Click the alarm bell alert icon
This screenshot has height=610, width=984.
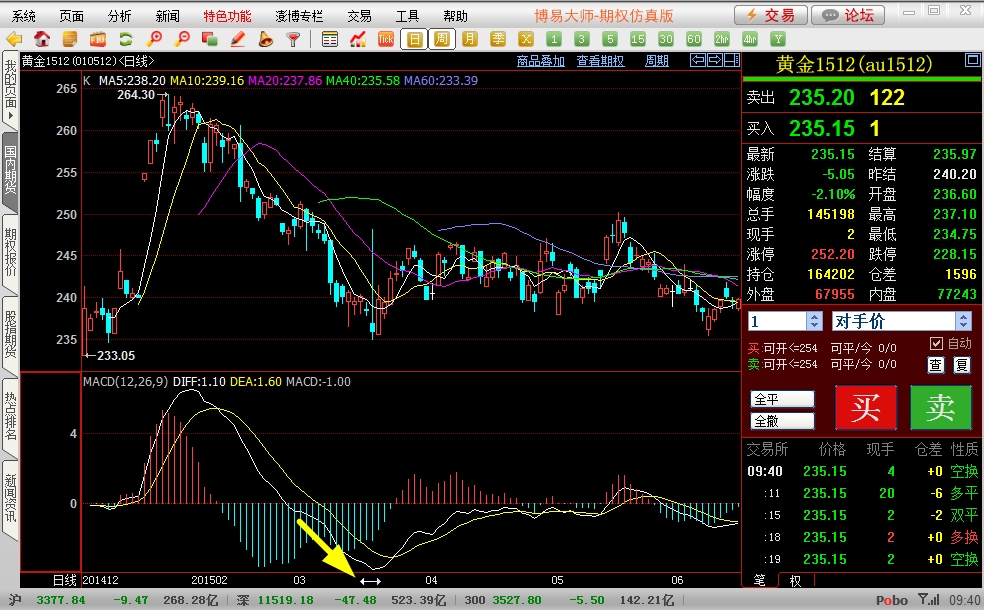266,40
